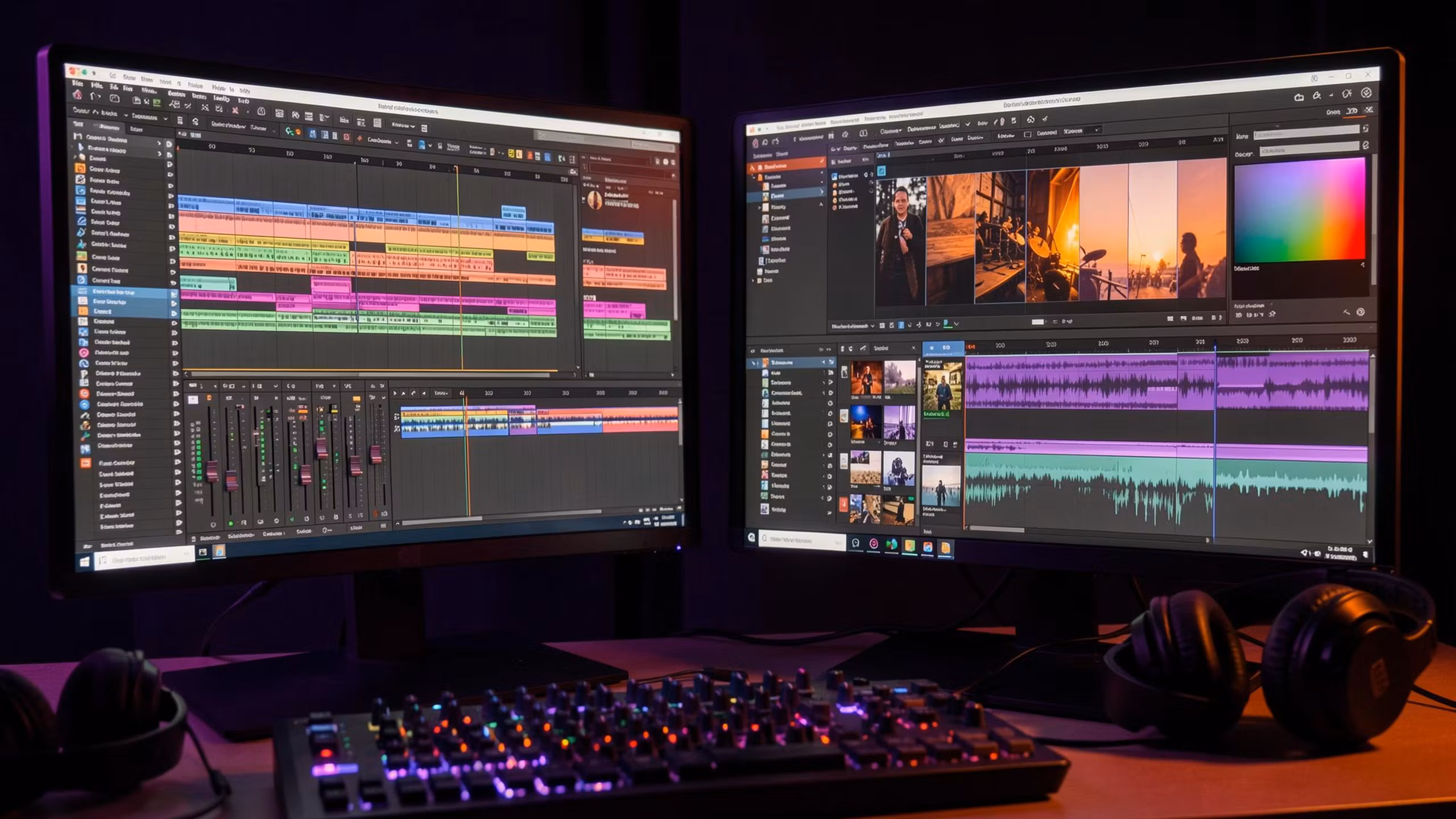
Task: Click the wrench icon below the color picker
Action: tap(1346, 312)
